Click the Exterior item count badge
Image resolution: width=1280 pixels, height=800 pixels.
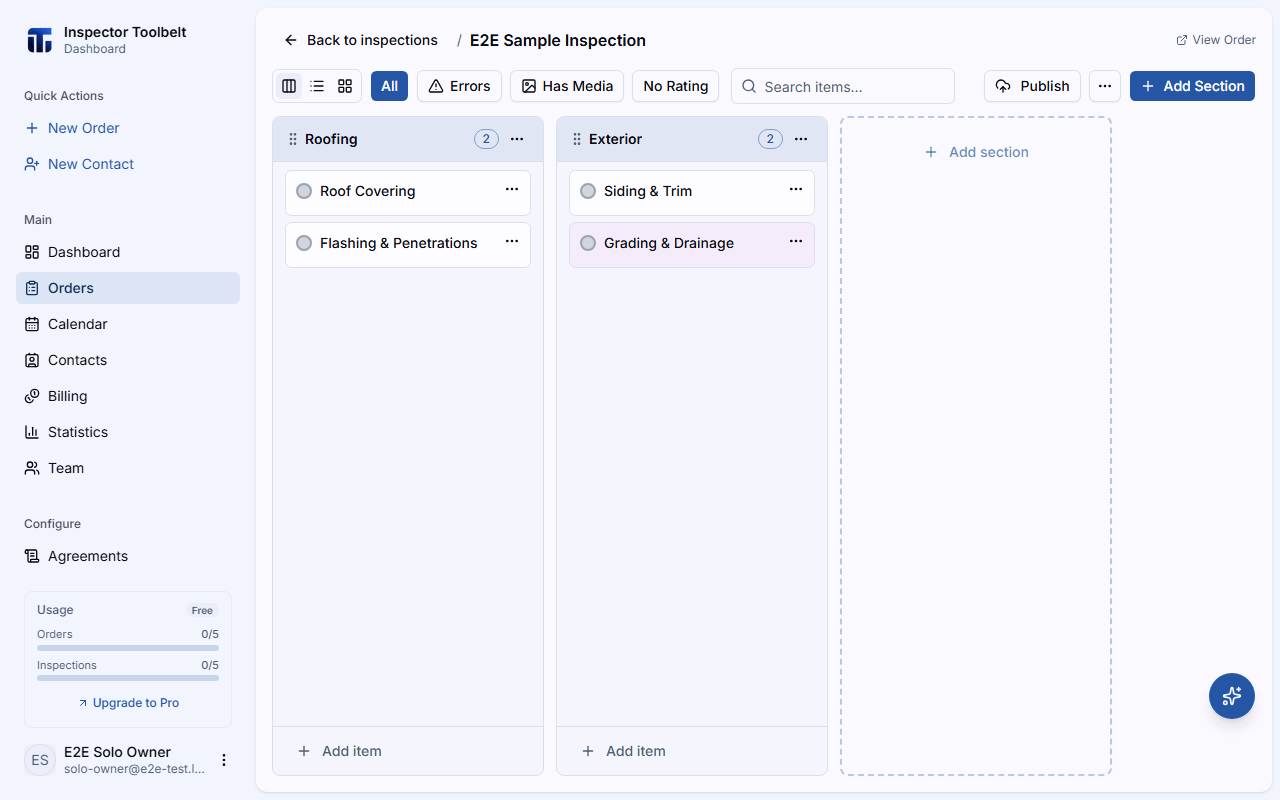[770, 139]
